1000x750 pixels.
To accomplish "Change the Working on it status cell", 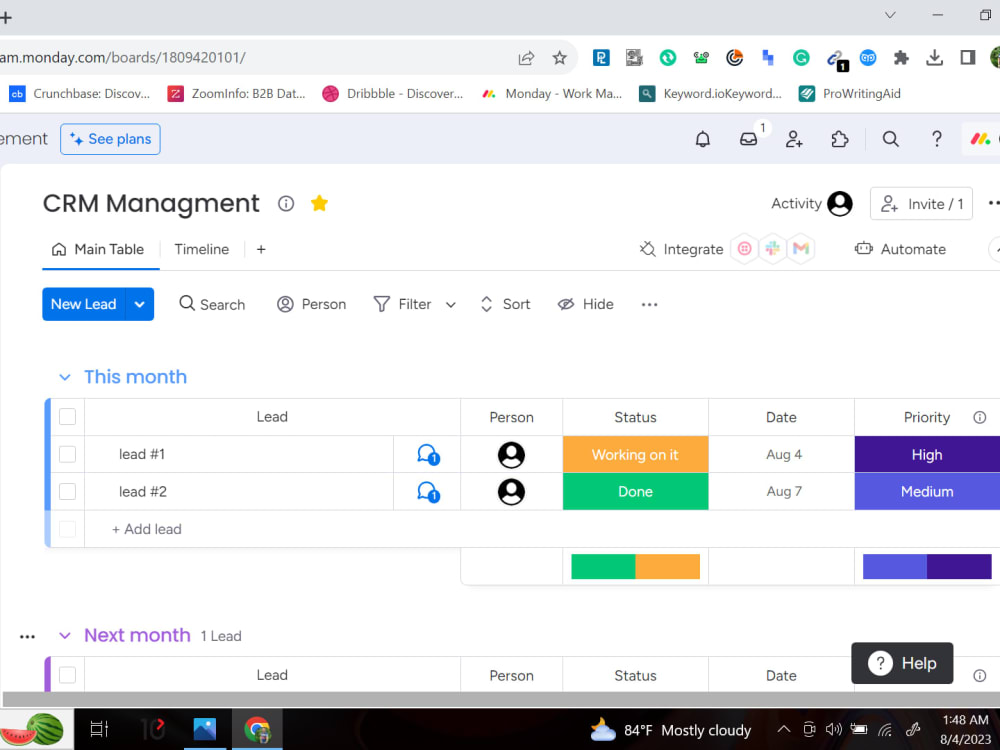I will click(x=635, y=455).
